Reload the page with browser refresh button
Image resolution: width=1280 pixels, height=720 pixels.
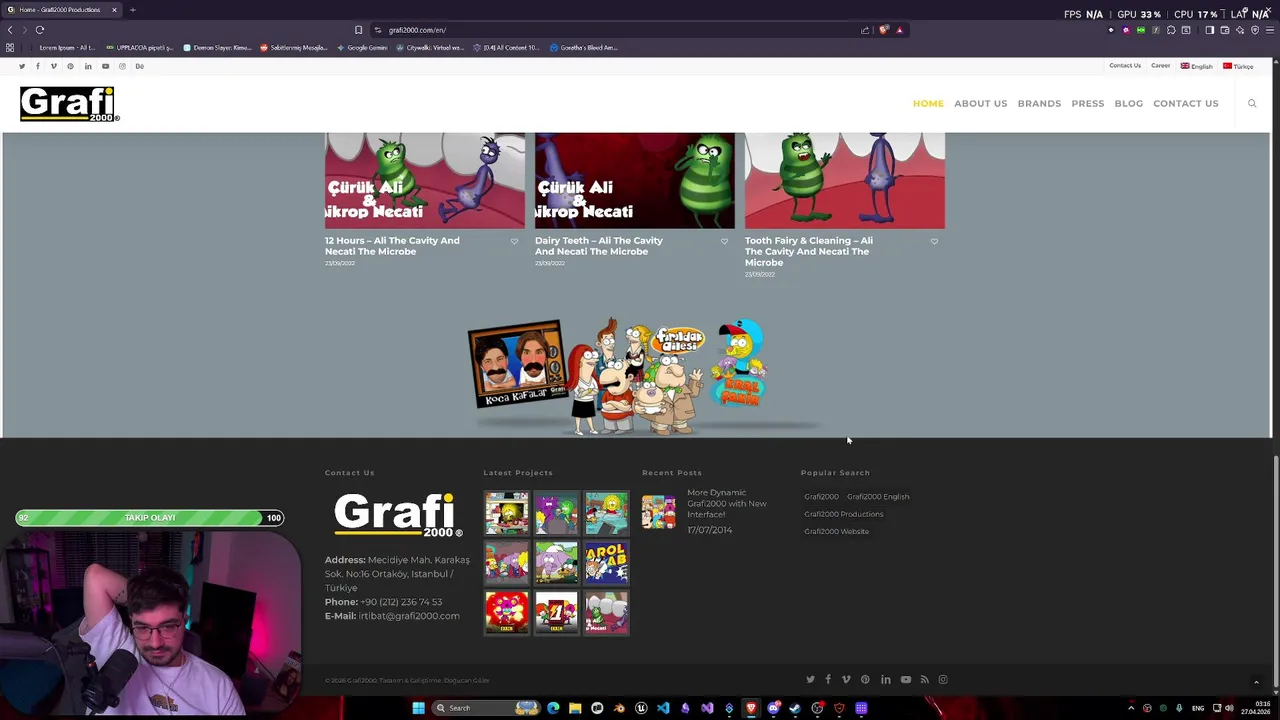[x=40, y=30]
